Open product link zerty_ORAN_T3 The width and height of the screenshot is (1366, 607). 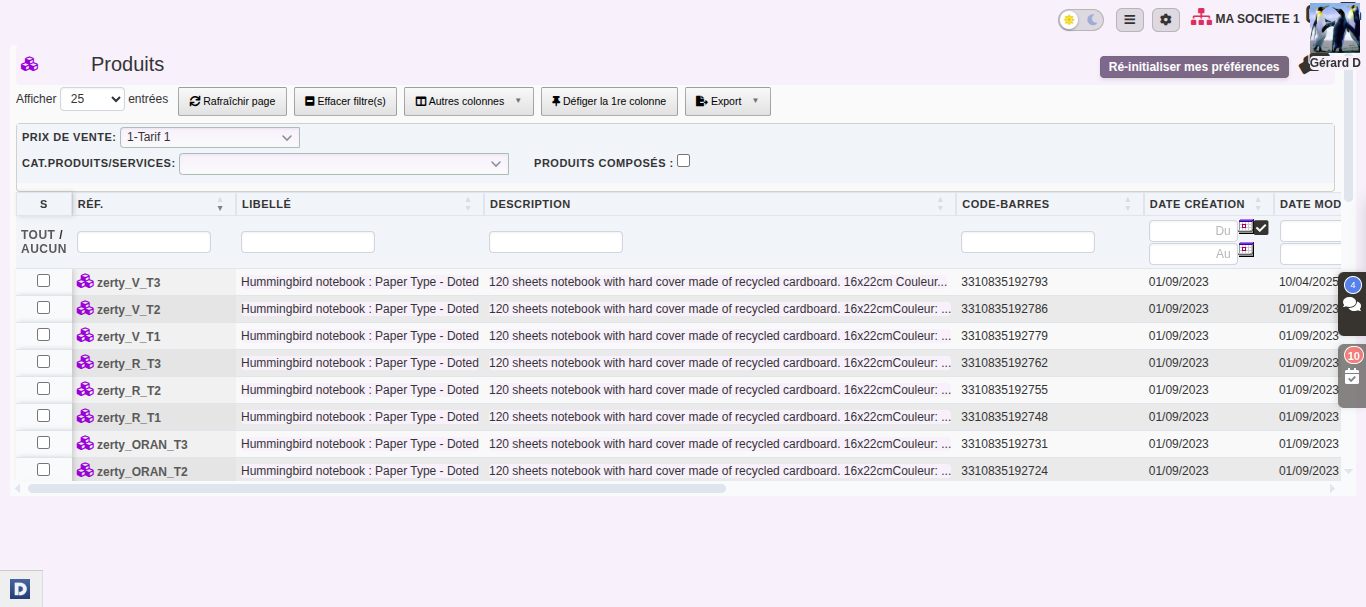(x=142, y=445)
